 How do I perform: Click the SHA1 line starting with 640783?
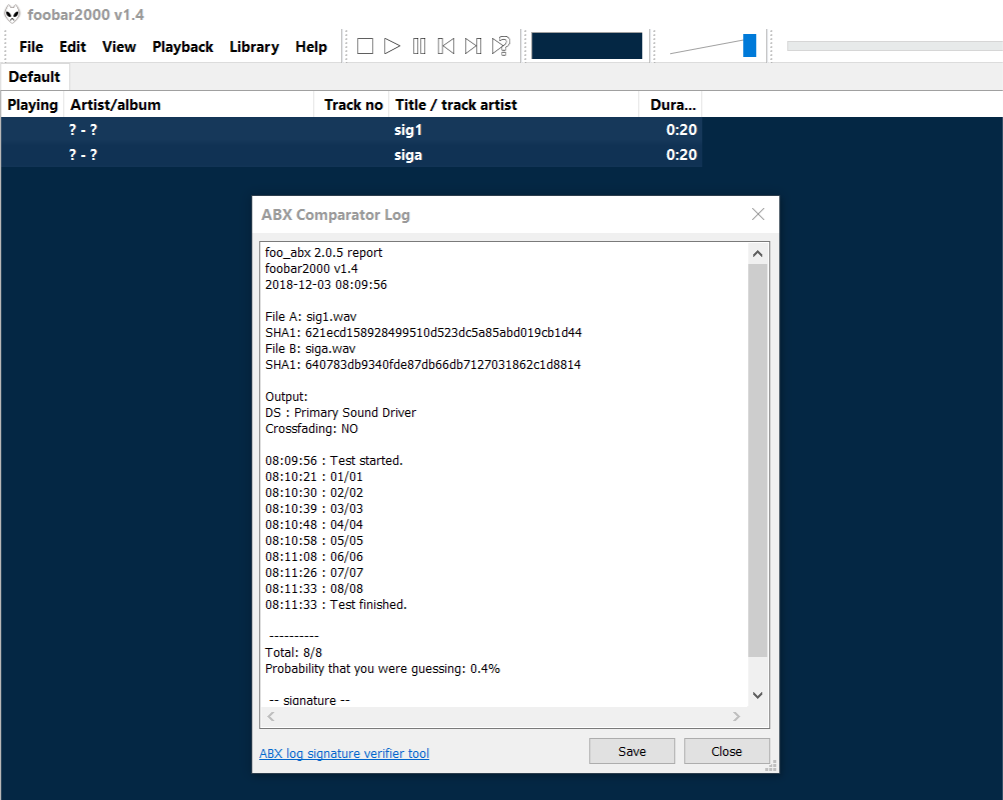(x=423, y=365)
